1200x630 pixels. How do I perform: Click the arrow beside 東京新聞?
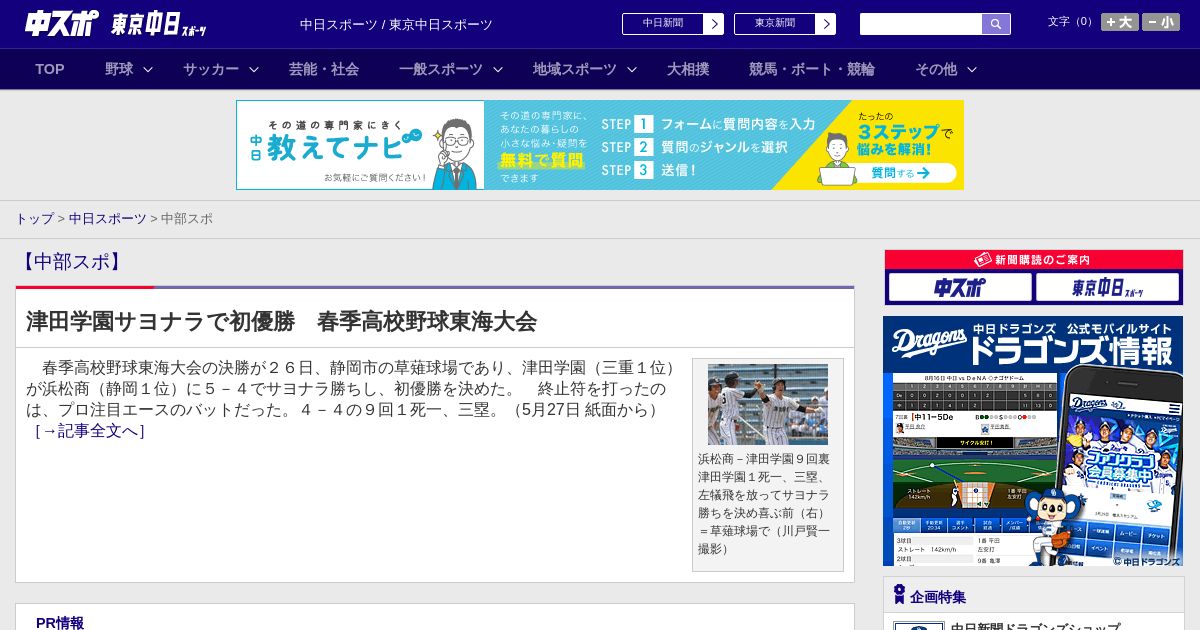(x=826, y=24)
